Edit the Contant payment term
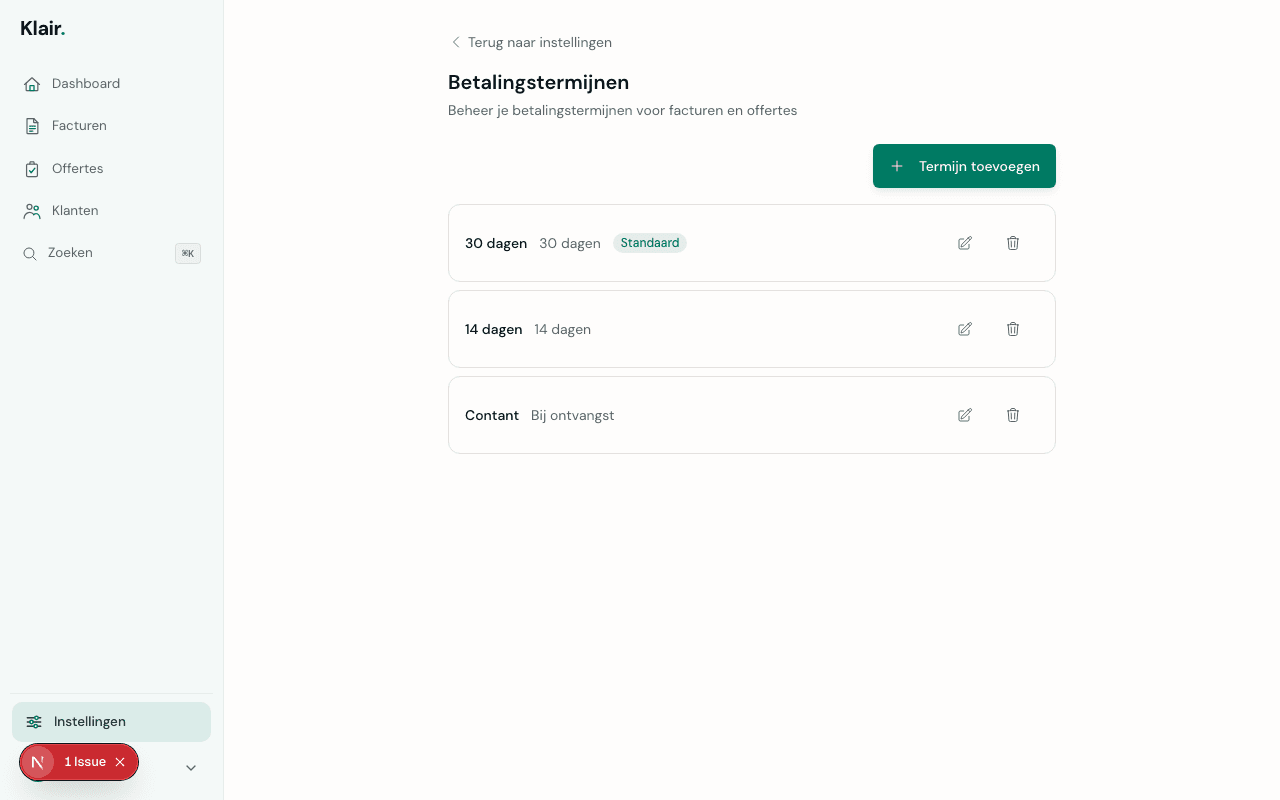The image size is (1280, 800). (964, 415)
